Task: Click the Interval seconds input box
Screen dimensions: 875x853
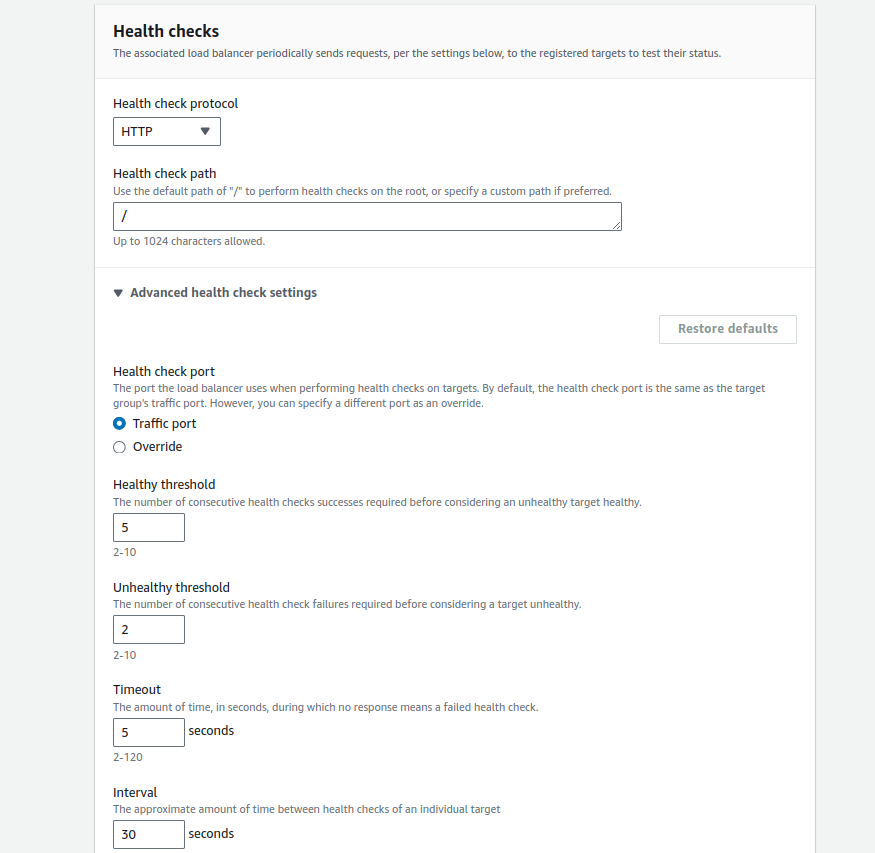Action: point(149,834)
